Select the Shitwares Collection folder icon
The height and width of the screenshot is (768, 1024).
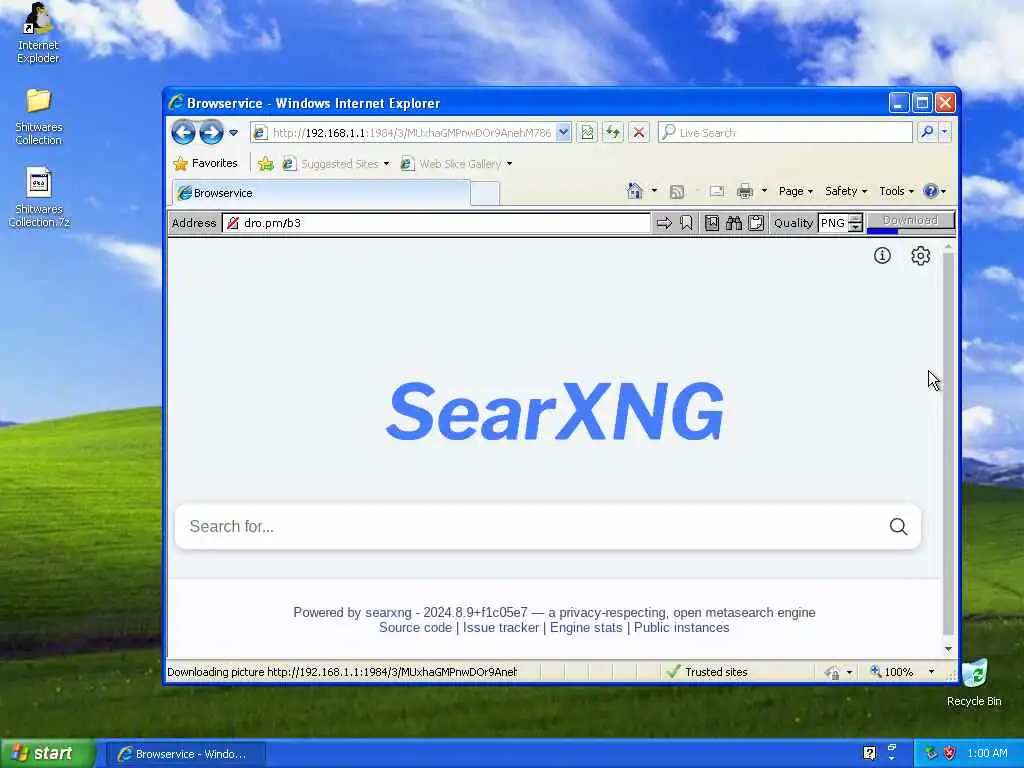tap(39, 117)
